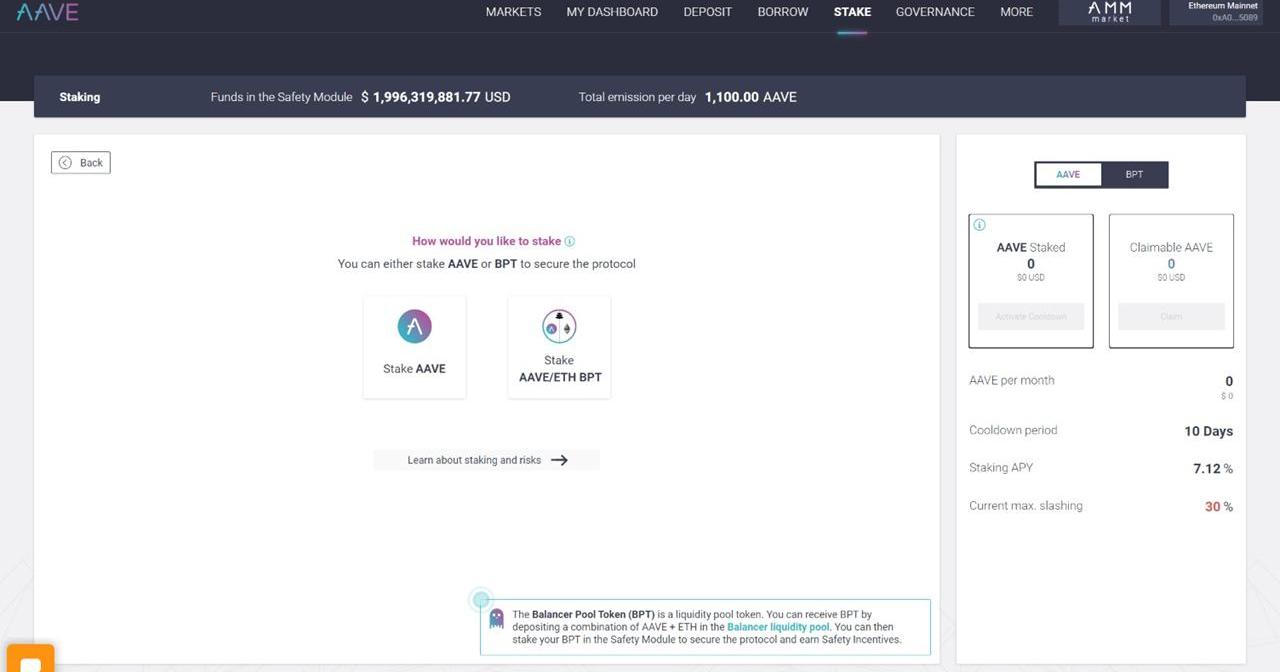The image size is (1280, 672).
Task: Click info icon in AAVE Staked box
Action: (980, 225)
